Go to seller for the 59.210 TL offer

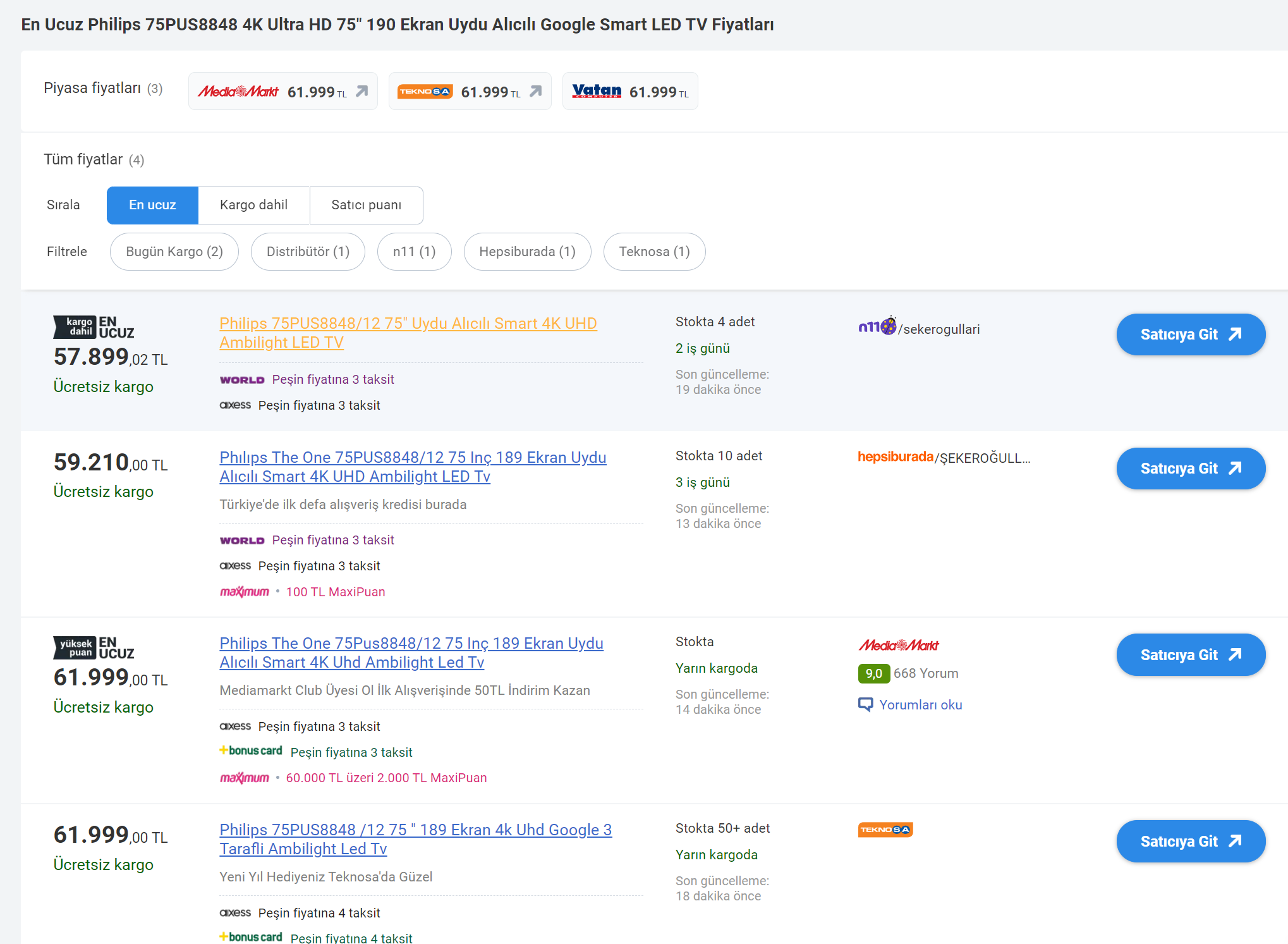pyautogui.click(x=1191, y=469)
